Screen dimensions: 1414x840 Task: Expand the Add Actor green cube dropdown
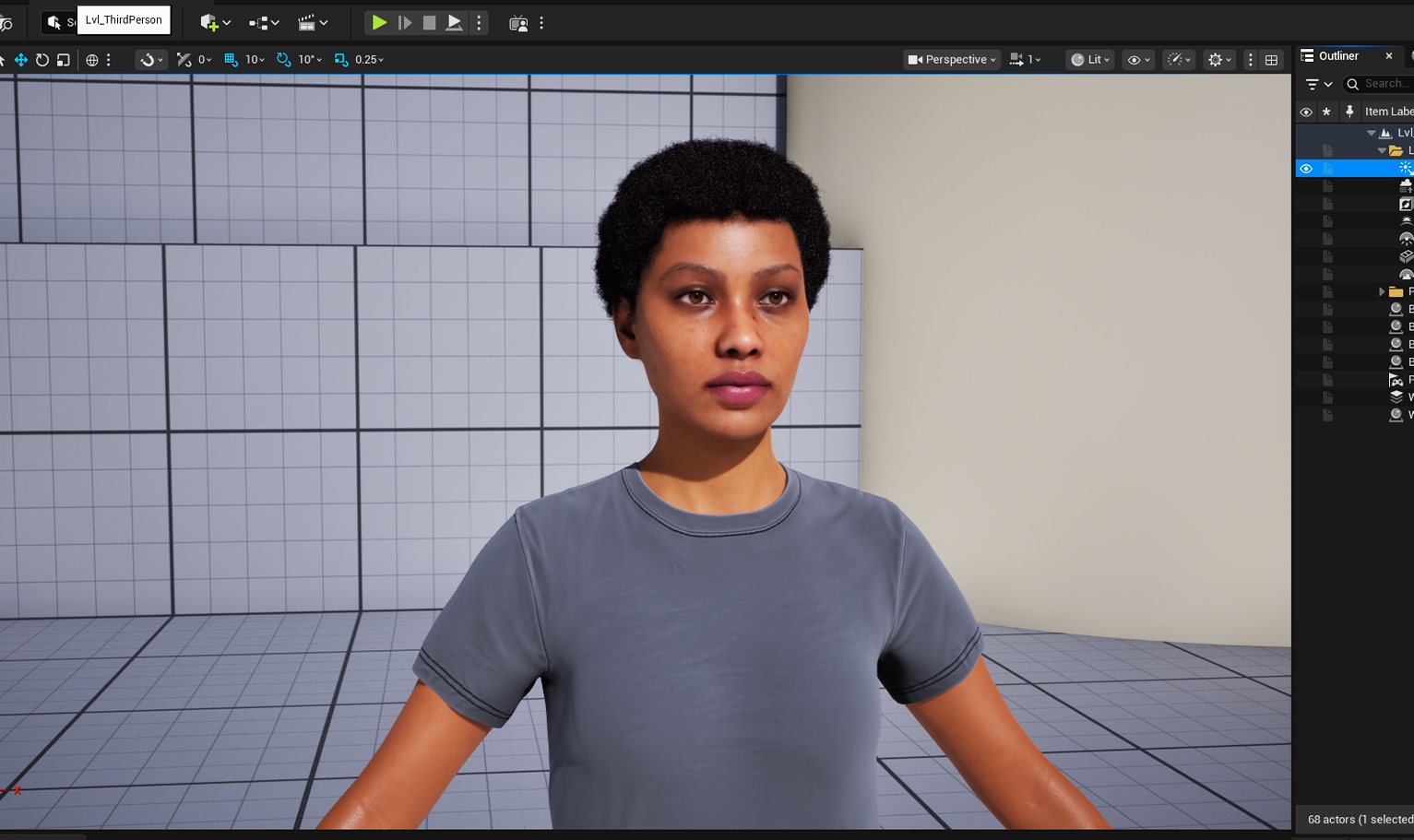(x=214, y=22)
